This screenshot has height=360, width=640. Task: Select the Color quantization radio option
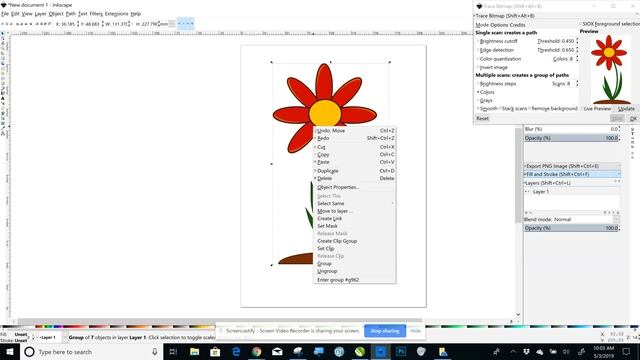click(478, 59)
